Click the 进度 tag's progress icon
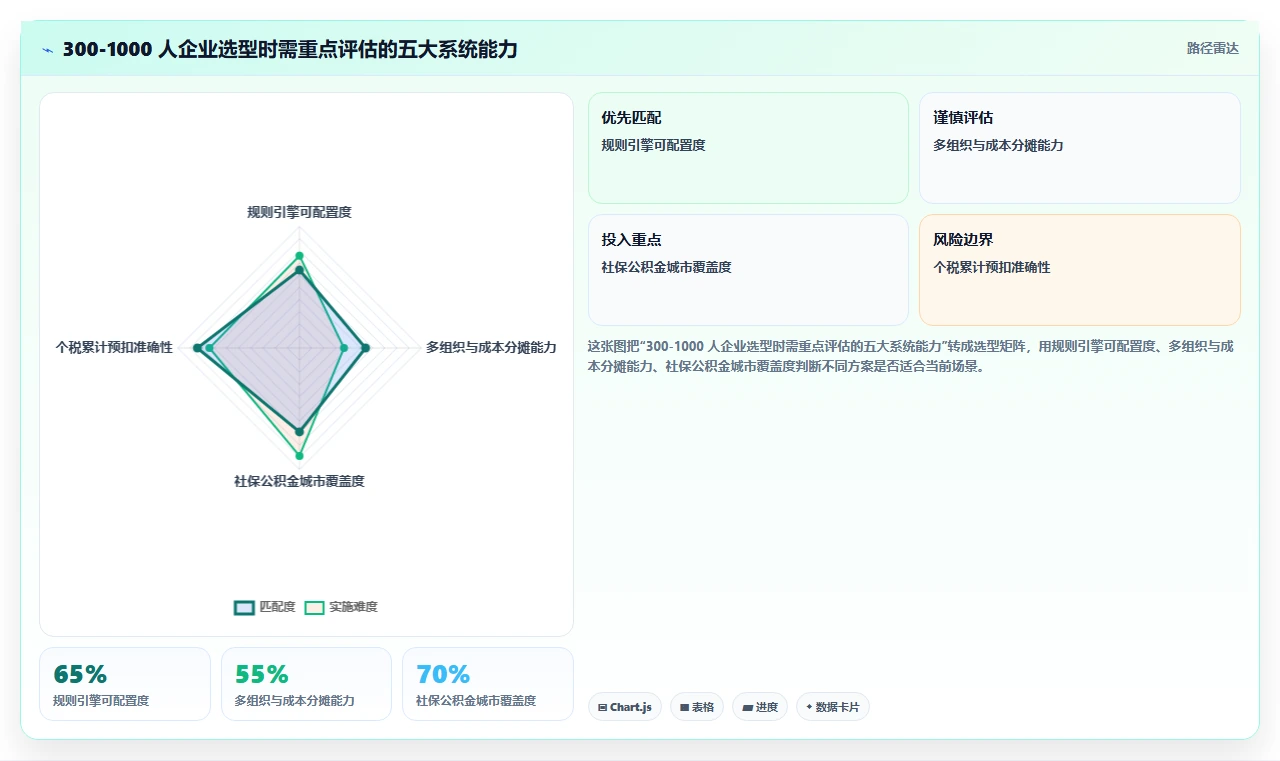 (x=747, y=707)
